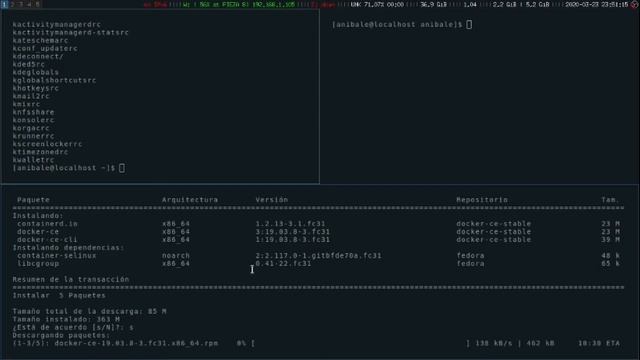Viewport: 640px width, 360px height.
Task: Click the prompt in the top-right terminal
Action: point(402,24)
